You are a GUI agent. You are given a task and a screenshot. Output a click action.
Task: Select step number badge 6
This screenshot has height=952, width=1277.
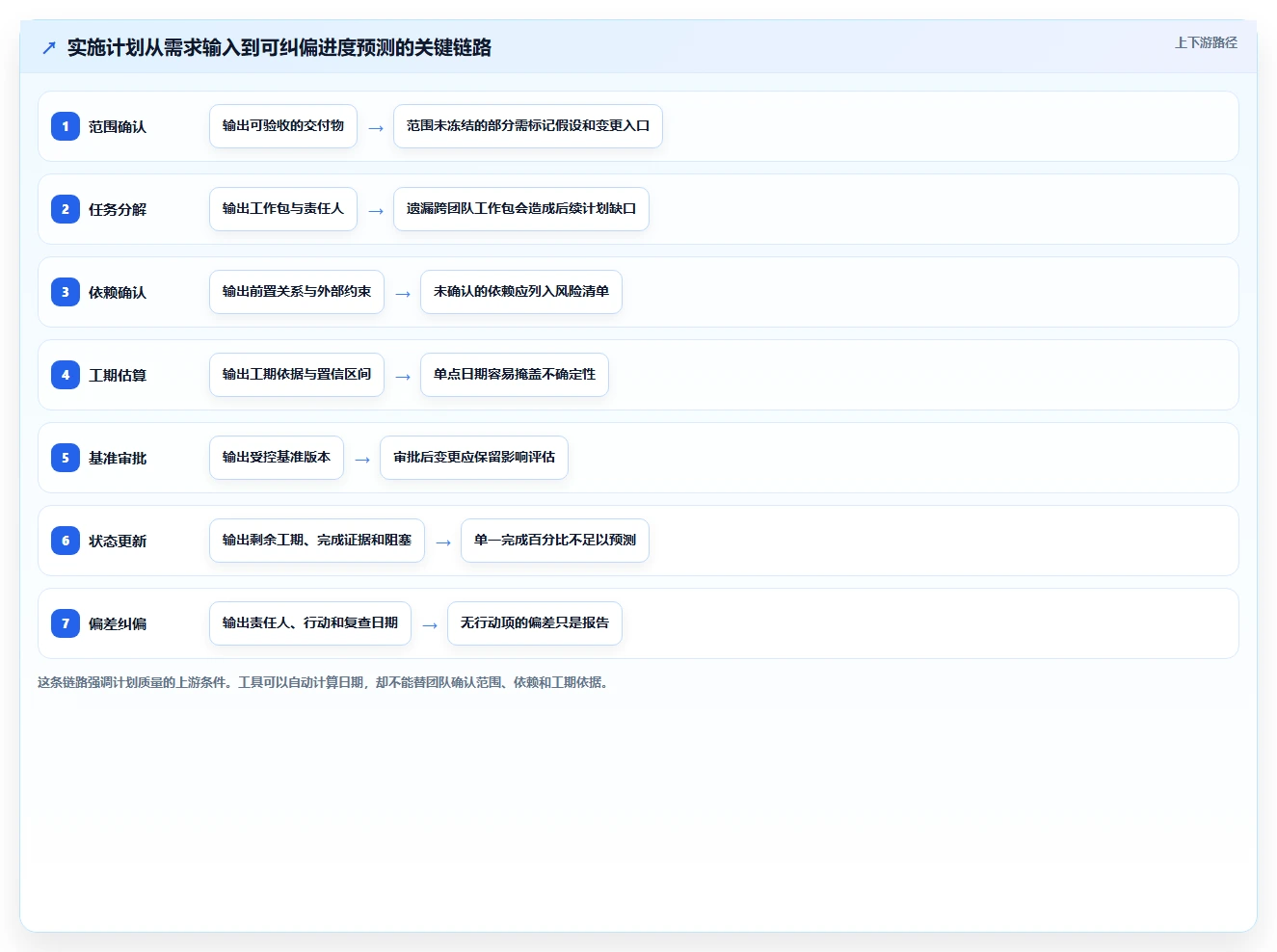(x=66, y=541)
